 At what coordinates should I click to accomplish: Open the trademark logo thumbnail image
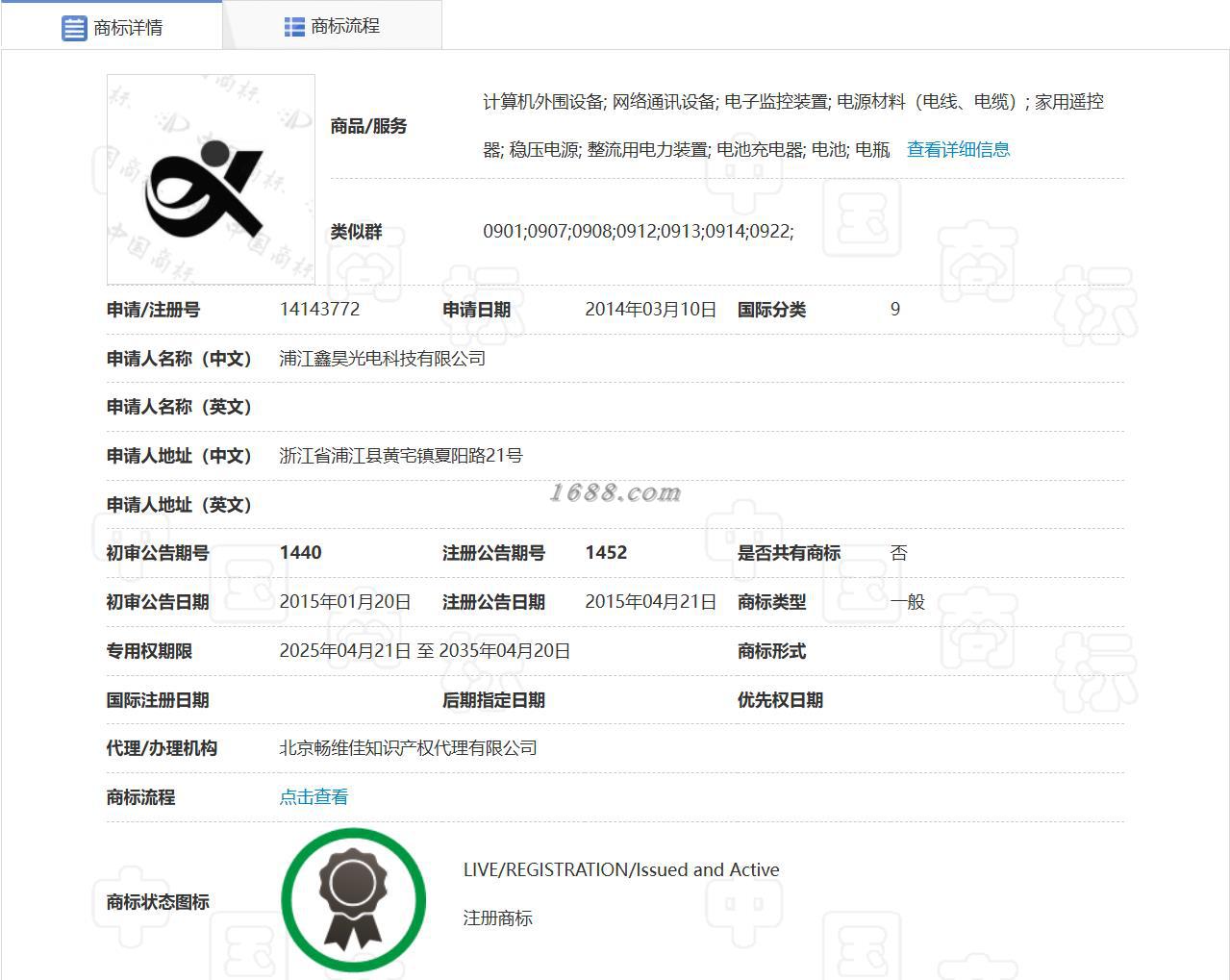(x=211, y=180)
